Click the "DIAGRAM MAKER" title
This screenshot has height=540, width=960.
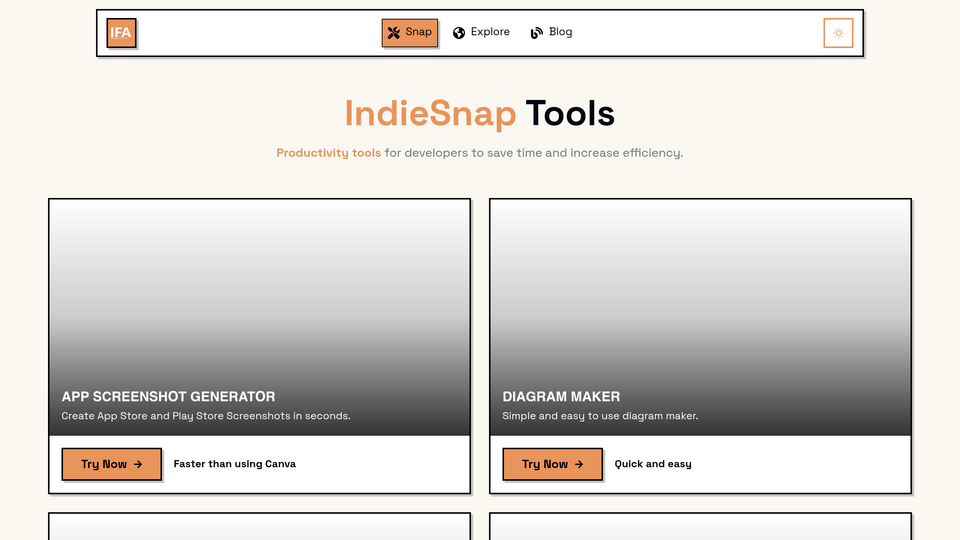pos(561,397)
